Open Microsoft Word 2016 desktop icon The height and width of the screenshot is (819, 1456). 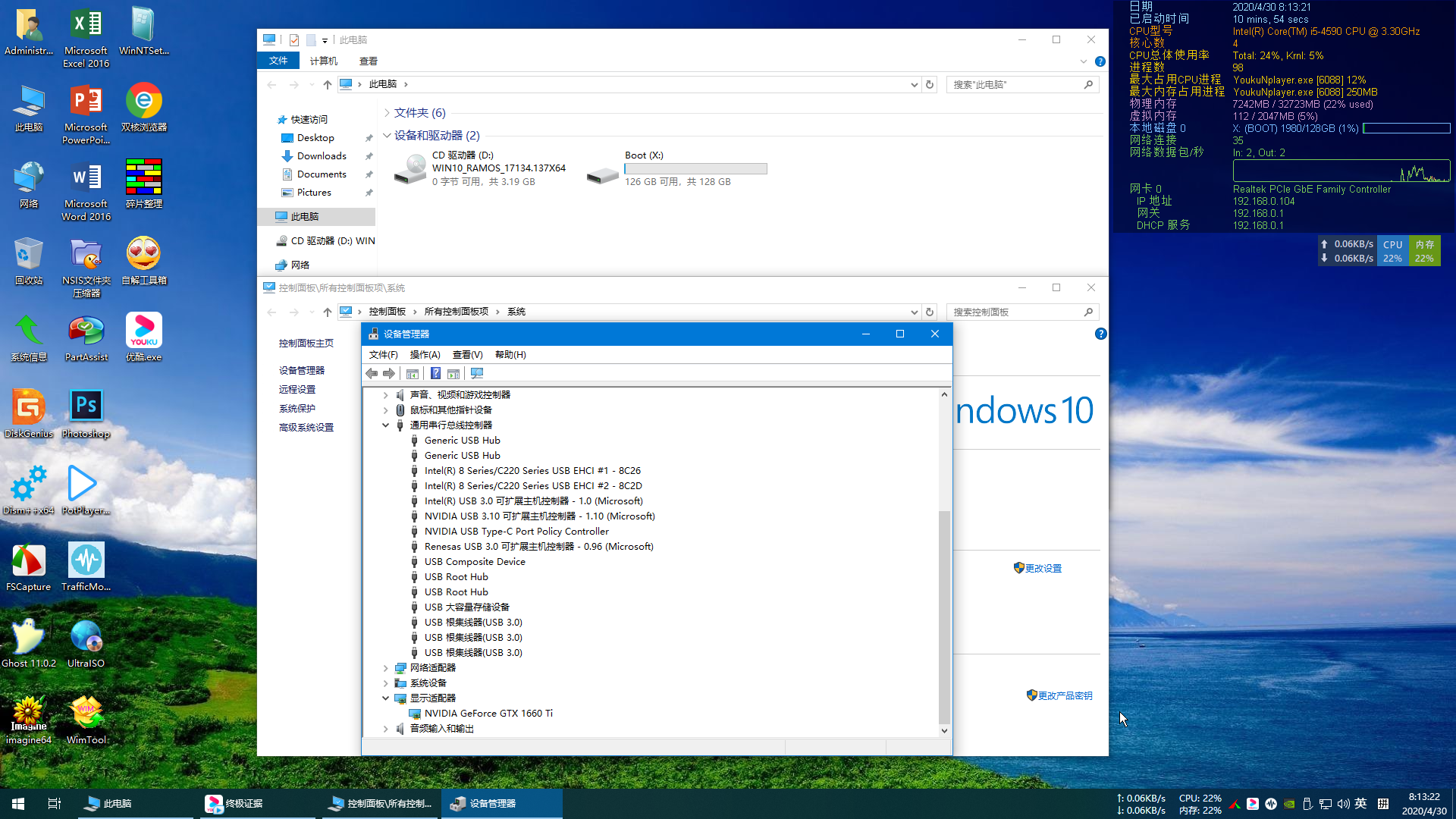pos(86,190)
